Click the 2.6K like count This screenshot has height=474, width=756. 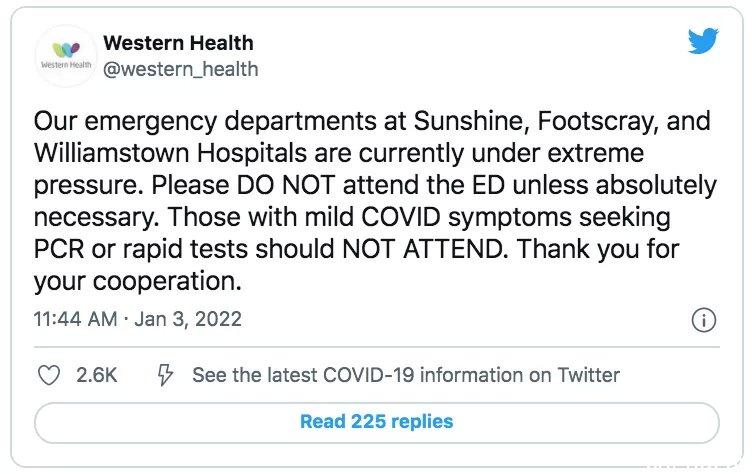coord(96,375)
